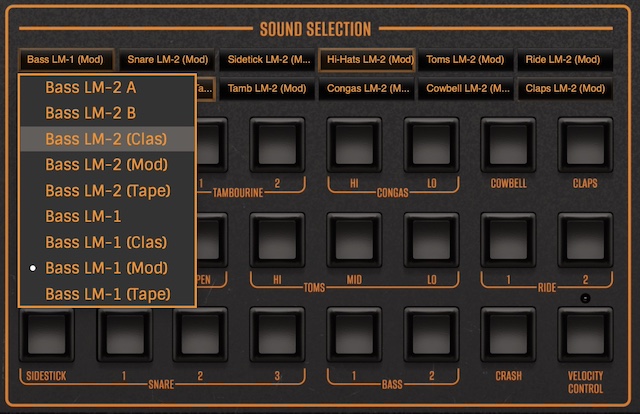640x414 pixels.
Task: Open the Bass LM-1 (Mod) sound dropdown
Action: [66, 60]
